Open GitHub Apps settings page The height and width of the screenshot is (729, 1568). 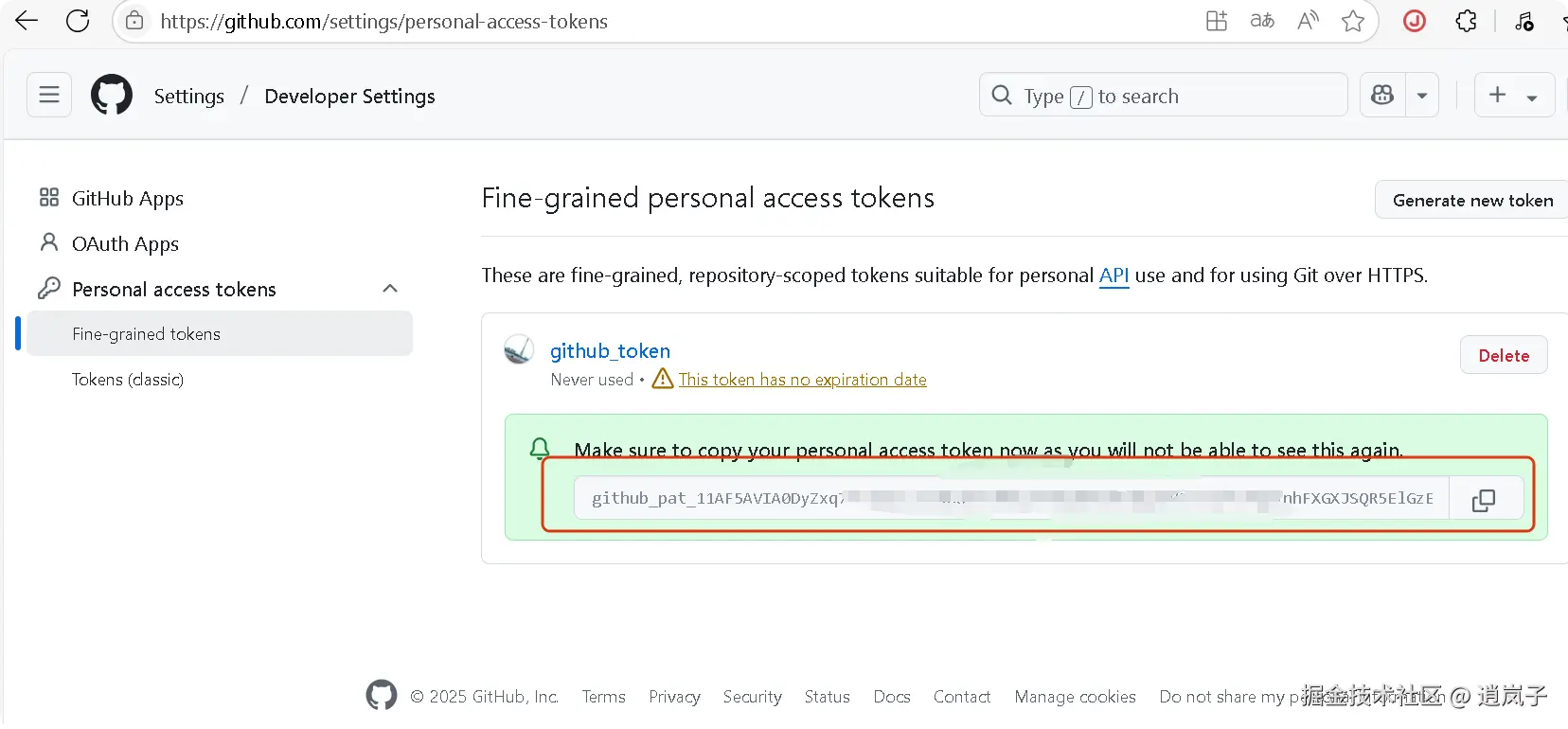[x=127, y=198]
